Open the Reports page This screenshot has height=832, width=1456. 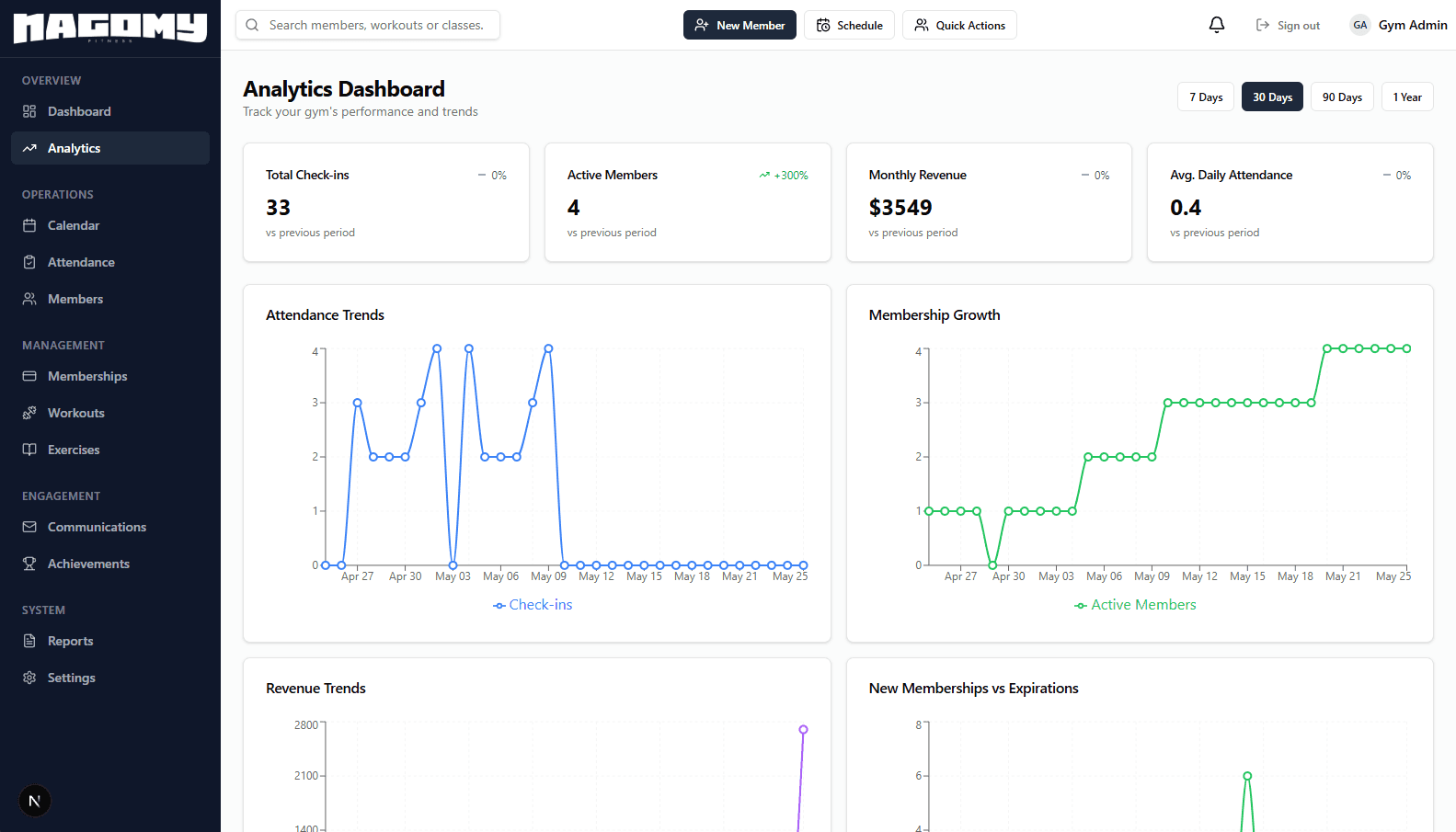click(x=110, y=641)
